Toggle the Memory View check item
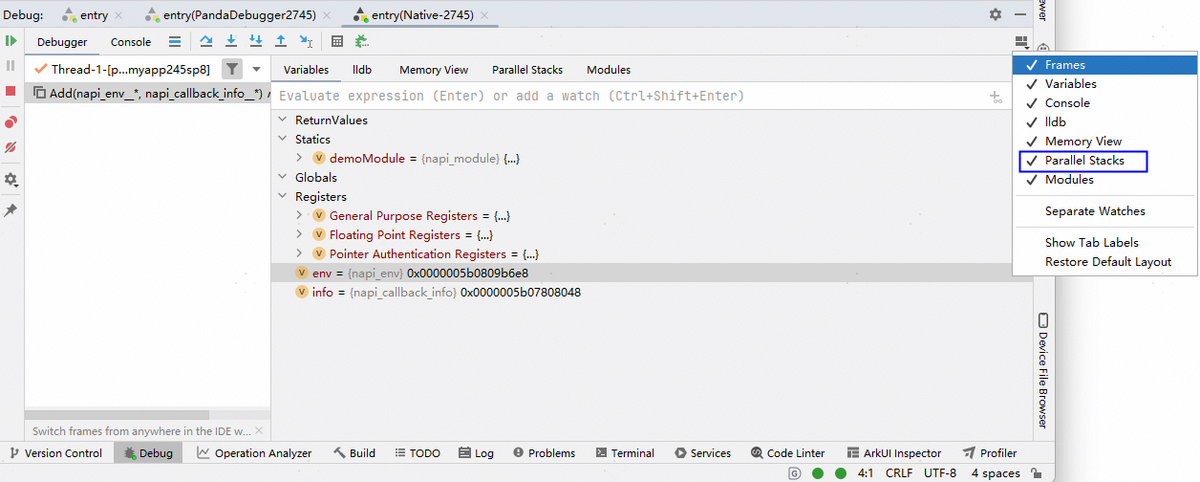Image resolution: width=1200 pixels, height=482 pixels. pyautogui.click(x=1083, y=141)
